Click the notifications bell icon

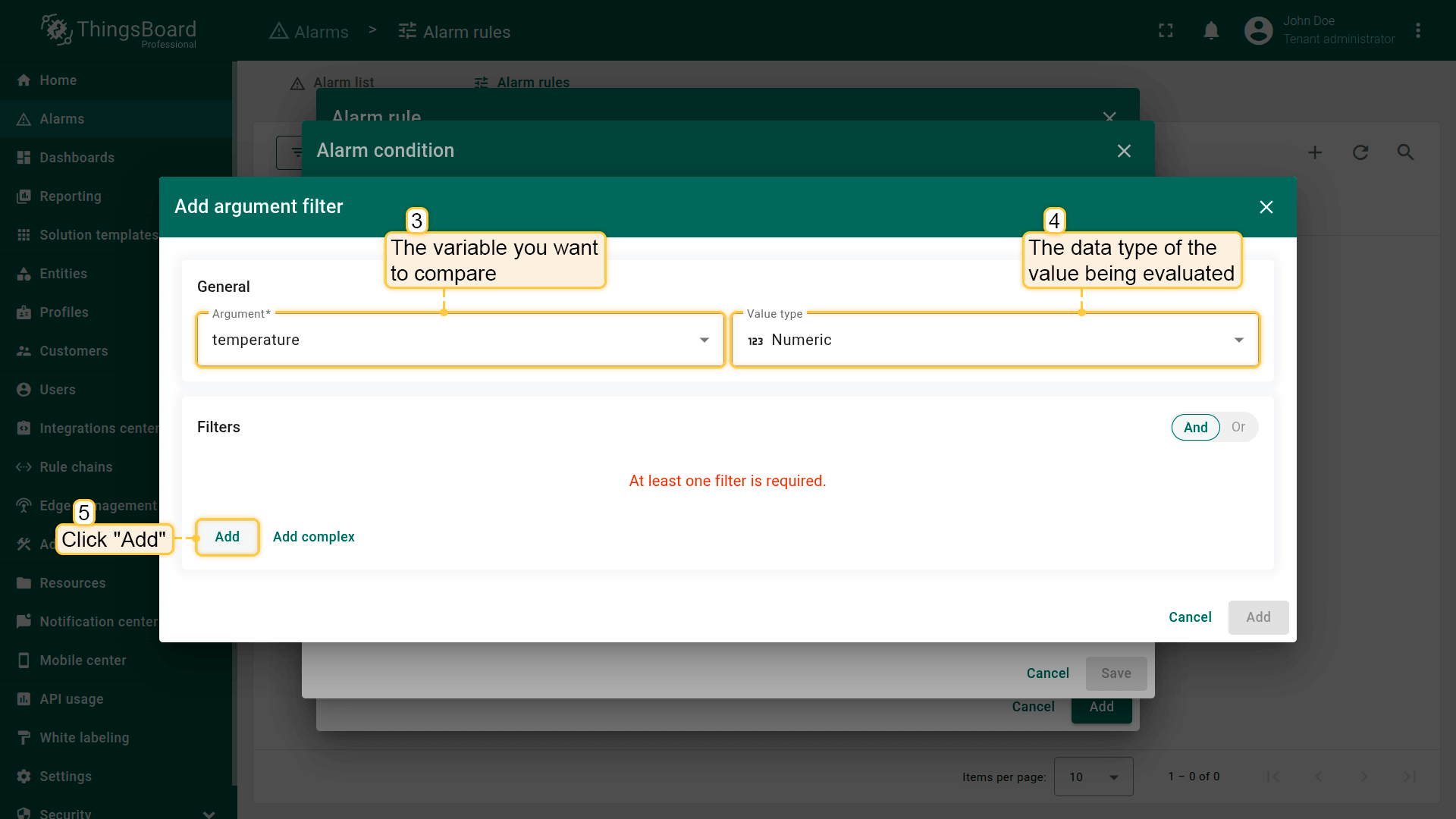[x=1211, y=31]
